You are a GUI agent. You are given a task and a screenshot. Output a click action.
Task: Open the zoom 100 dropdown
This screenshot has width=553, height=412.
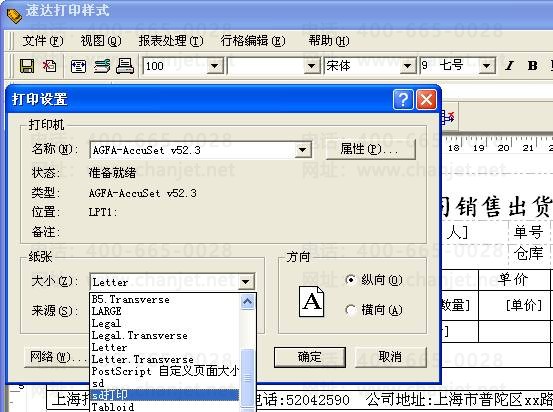point(214,66)
